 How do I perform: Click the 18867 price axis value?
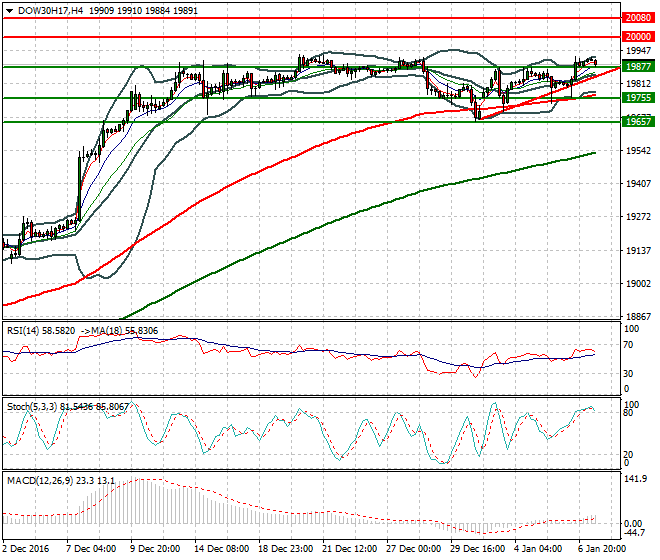tap(639, 317)
